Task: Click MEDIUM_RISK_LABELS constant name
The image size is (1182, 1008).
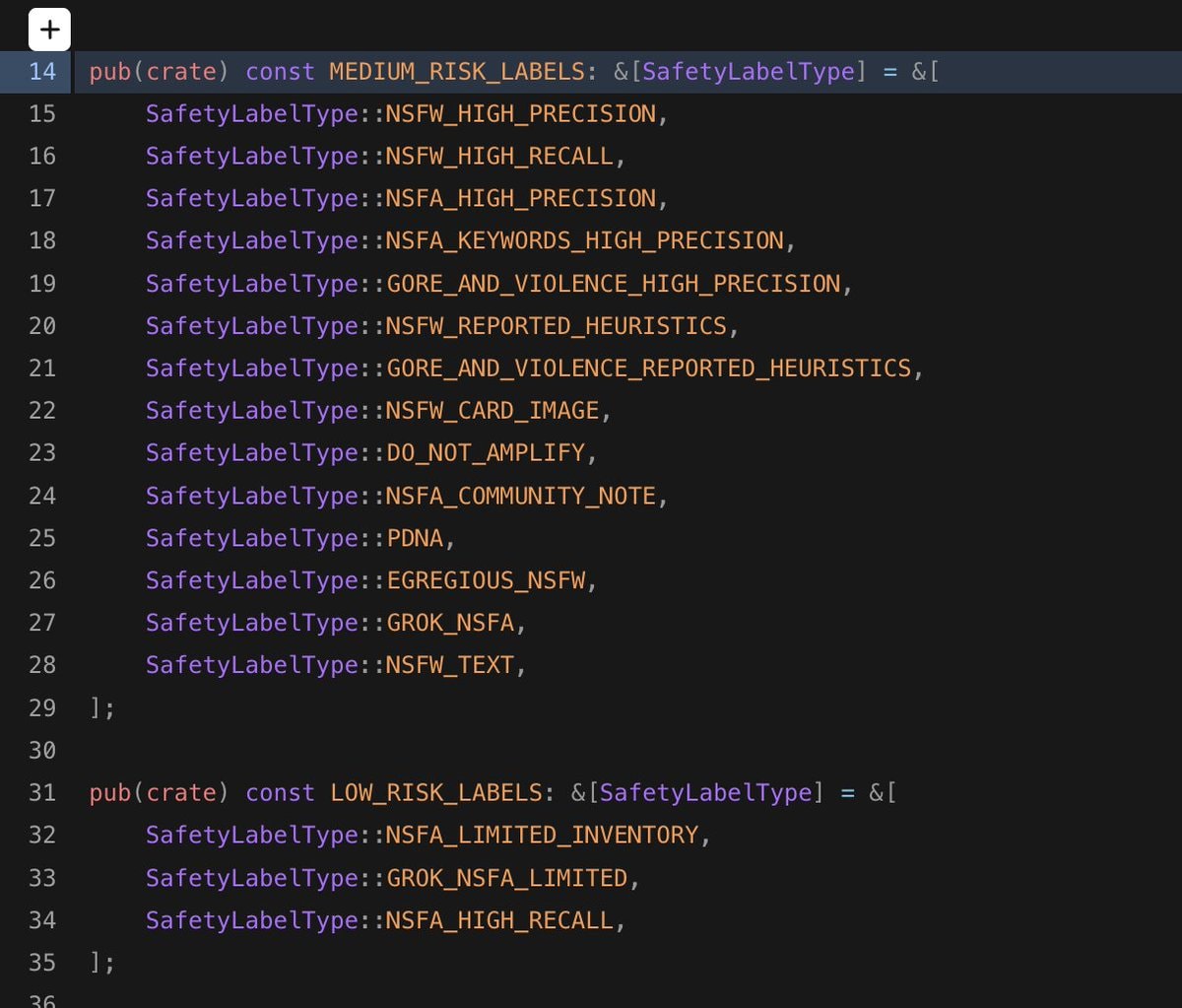Action: (457, 72)
